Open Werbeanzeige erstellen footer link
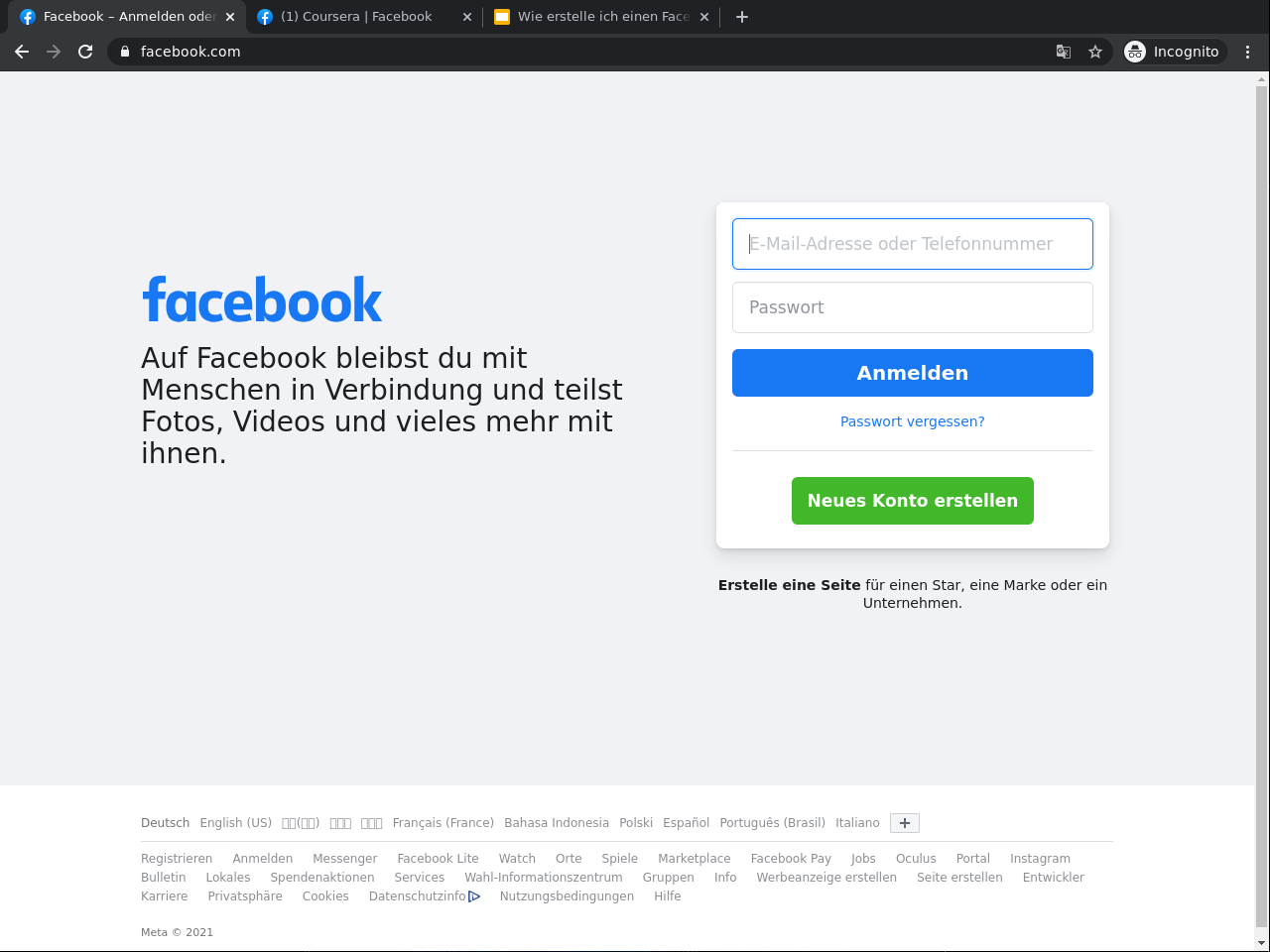This screenshot has width=1270, height=952. [x=826, y=878]
